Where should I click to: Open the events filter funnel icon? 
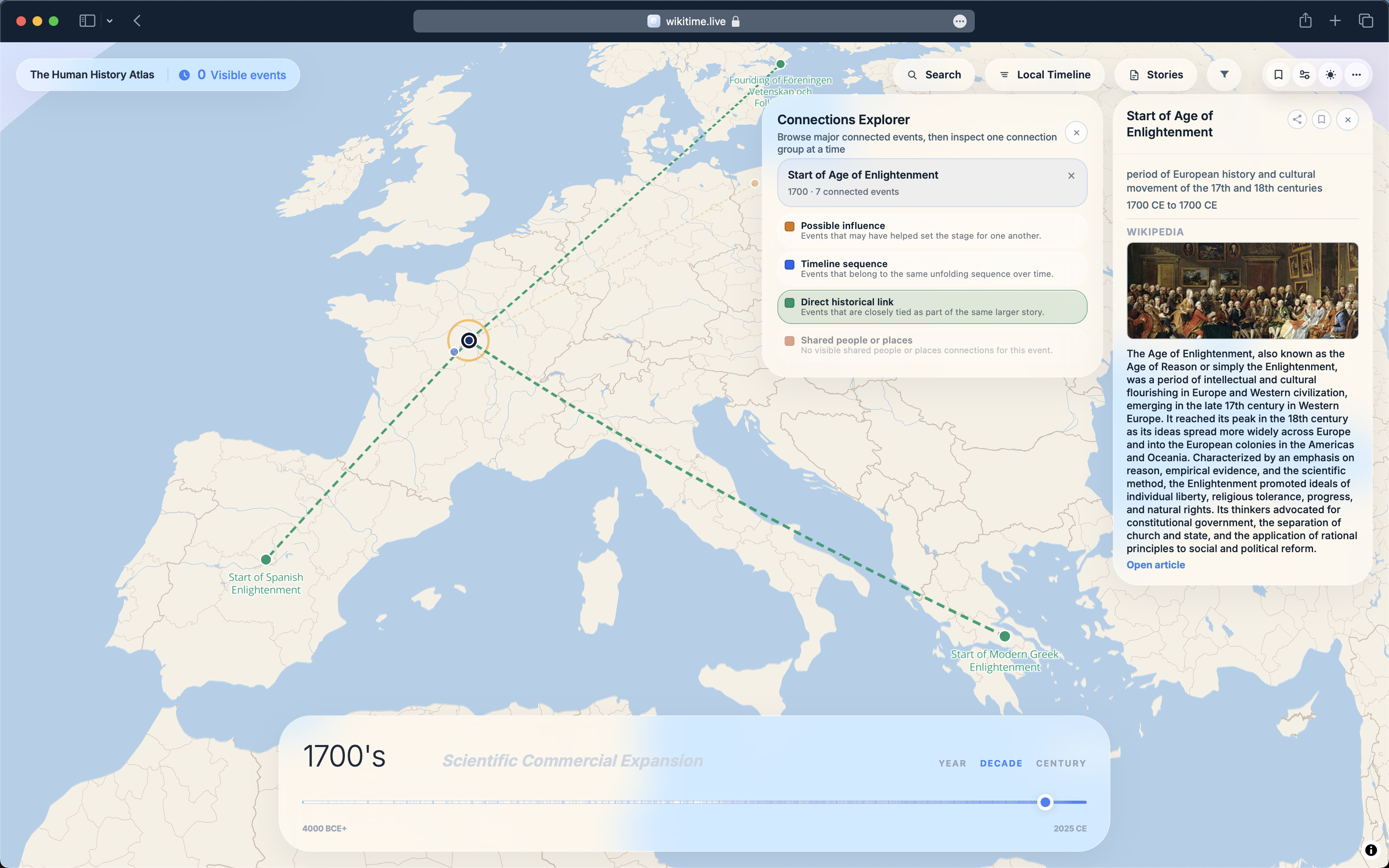coord(1224,74)
